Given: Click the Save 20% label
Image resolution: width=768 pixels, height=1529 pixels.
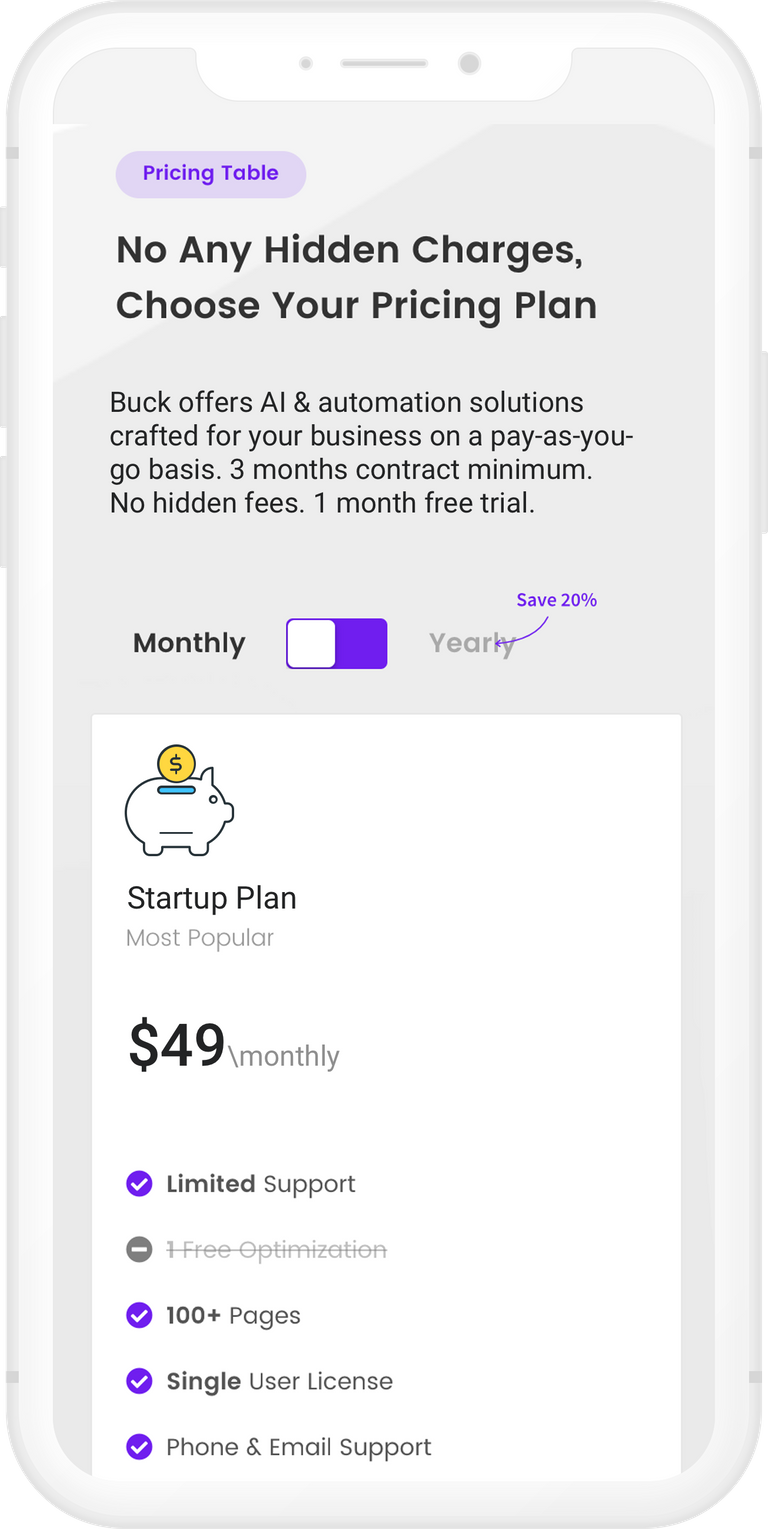Looking at the screenshot, I should click(557, 600).
